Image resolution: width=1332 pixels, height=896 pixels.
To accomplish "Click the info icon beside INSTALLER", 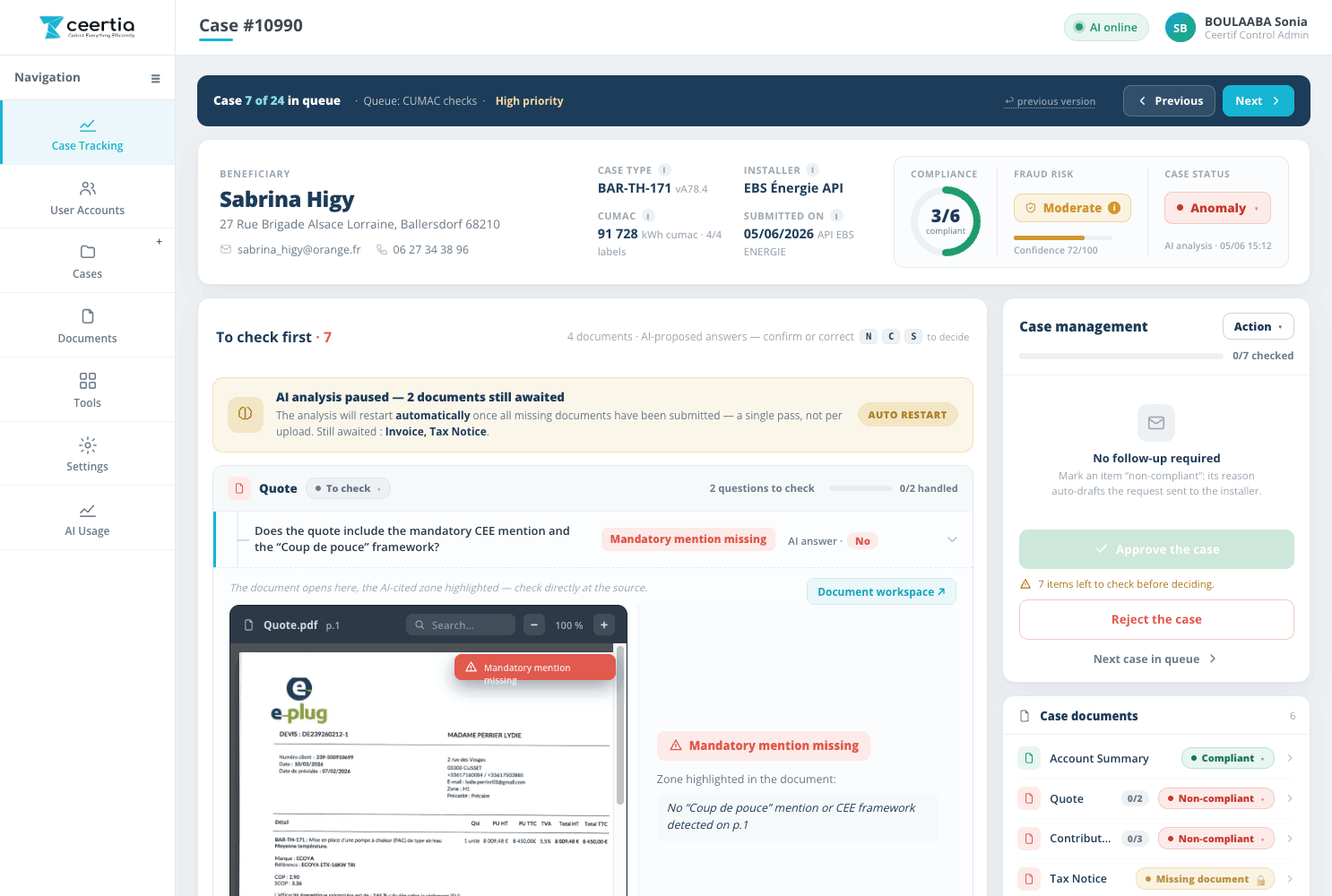I will 812,170.
